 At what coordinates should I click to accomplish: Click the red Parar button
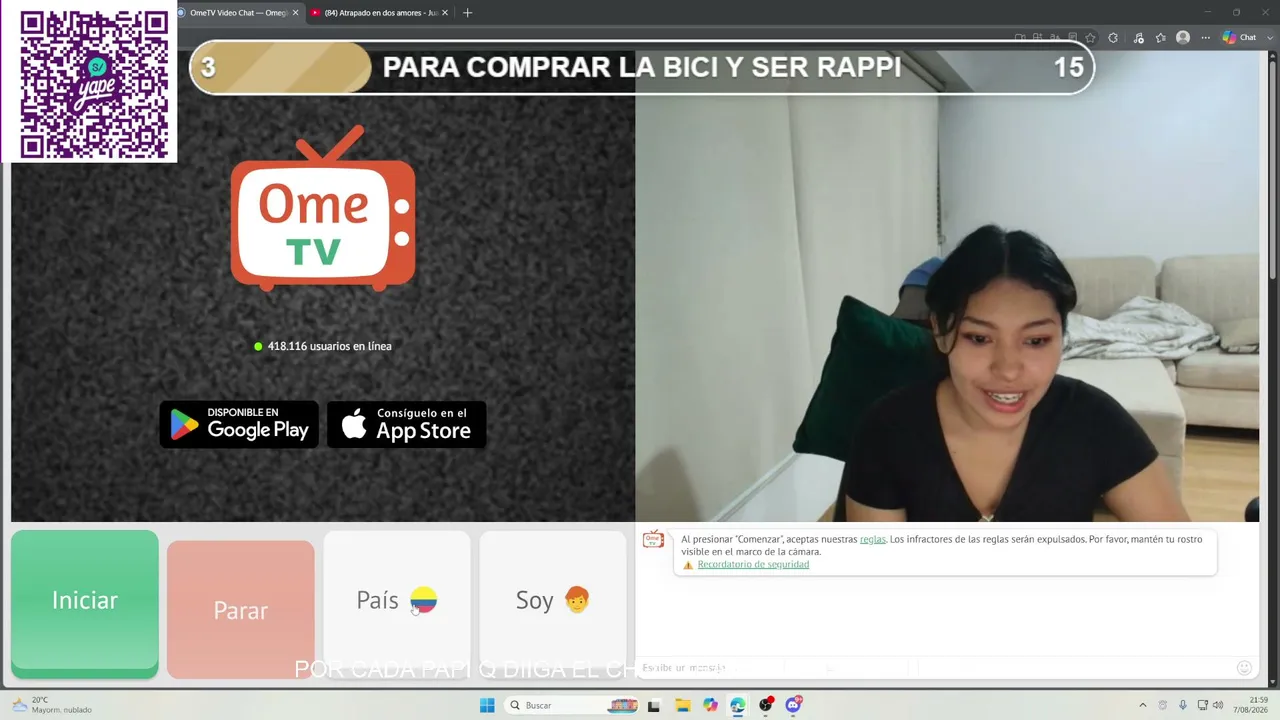[x=241, y=609]
